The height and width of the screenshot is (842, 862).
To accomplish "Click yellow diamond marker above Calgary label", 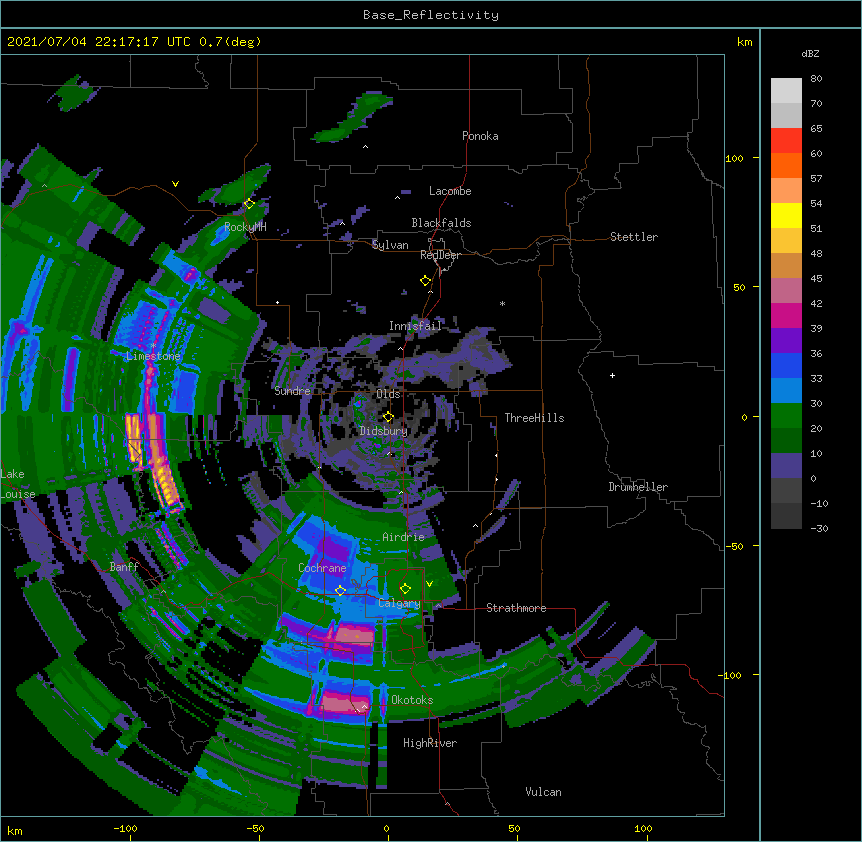I will pos(405,589).
